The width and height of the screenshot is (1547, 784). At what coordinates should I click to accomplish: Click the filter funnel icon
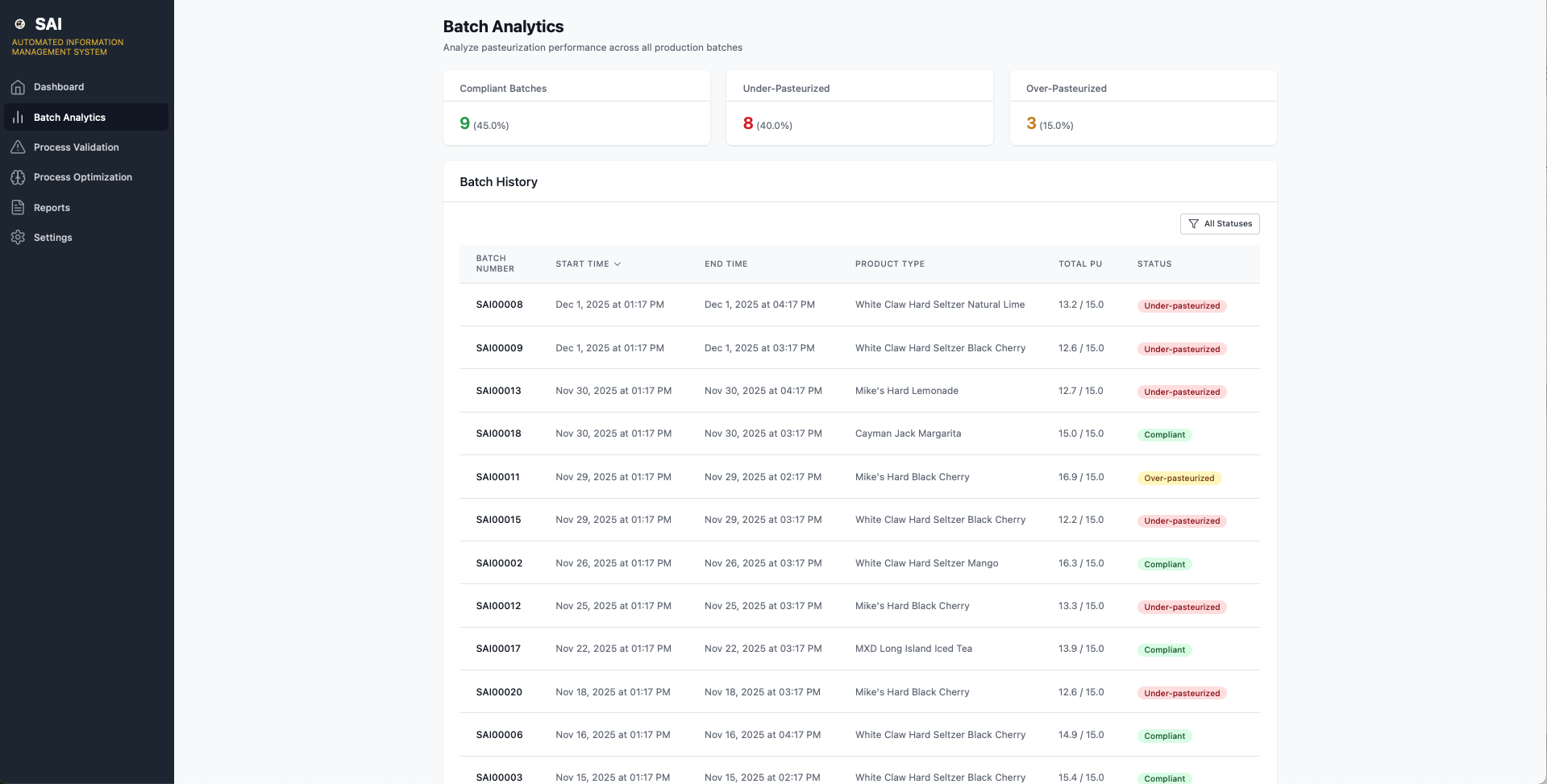pos(1193,224)
